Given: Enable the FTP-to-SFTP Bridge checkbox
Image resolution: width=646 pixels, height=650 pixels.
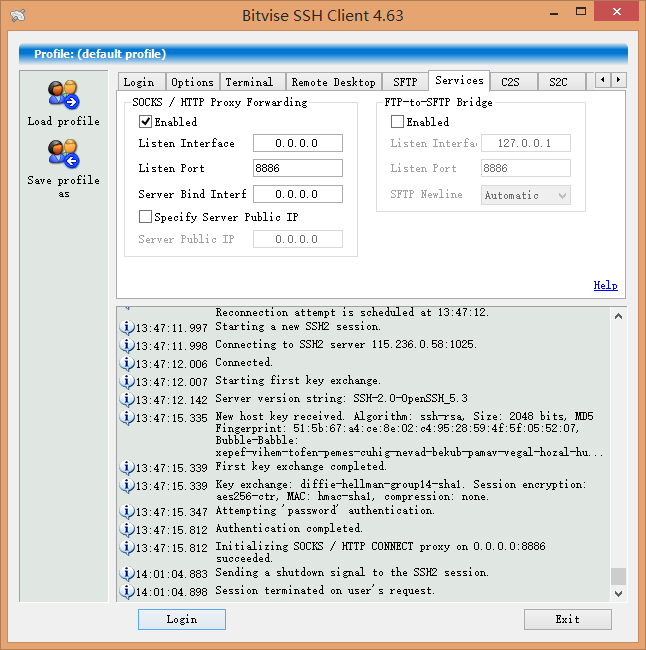Looking at the screenshot, I should [x=397, y=122].
